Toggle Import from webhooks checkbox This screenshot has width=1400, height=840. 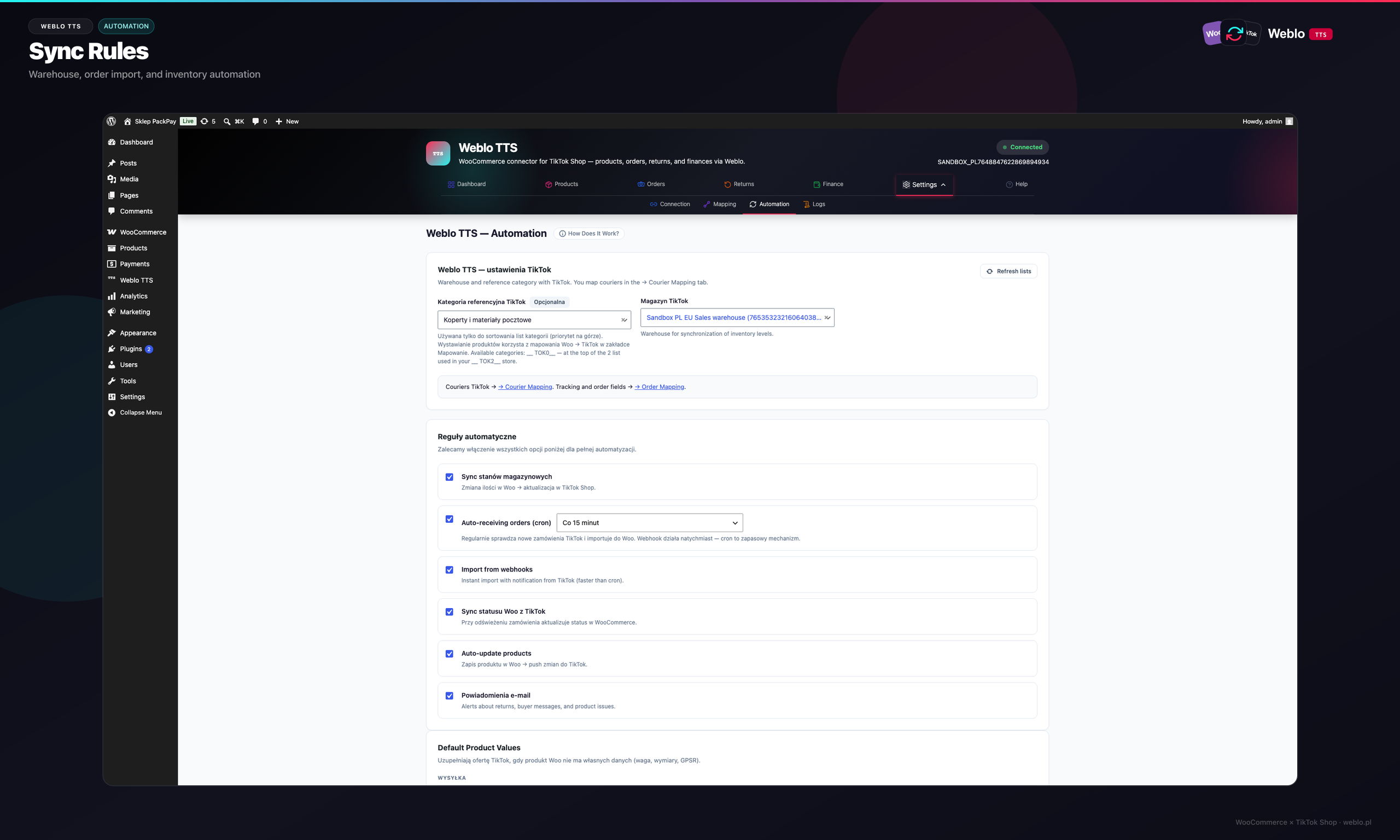pyautogui.click(x=450, y=570)
